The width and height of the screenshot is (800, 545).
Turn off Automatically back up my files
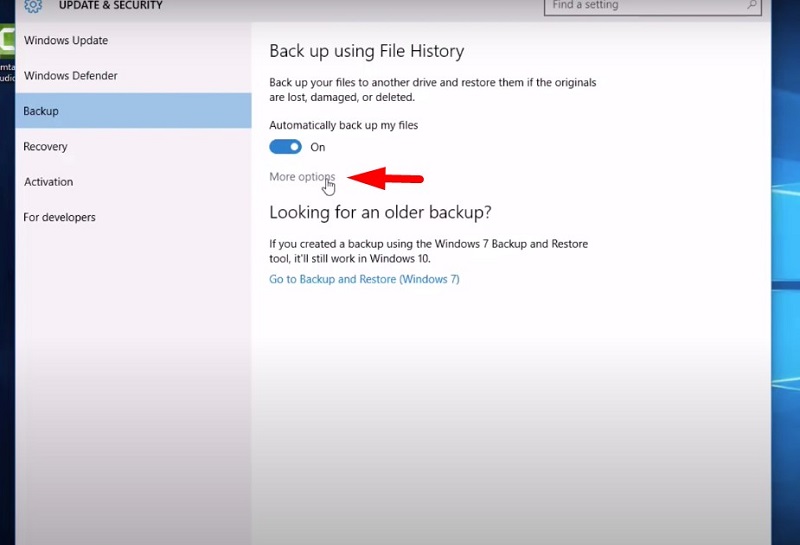coord(285,147)
